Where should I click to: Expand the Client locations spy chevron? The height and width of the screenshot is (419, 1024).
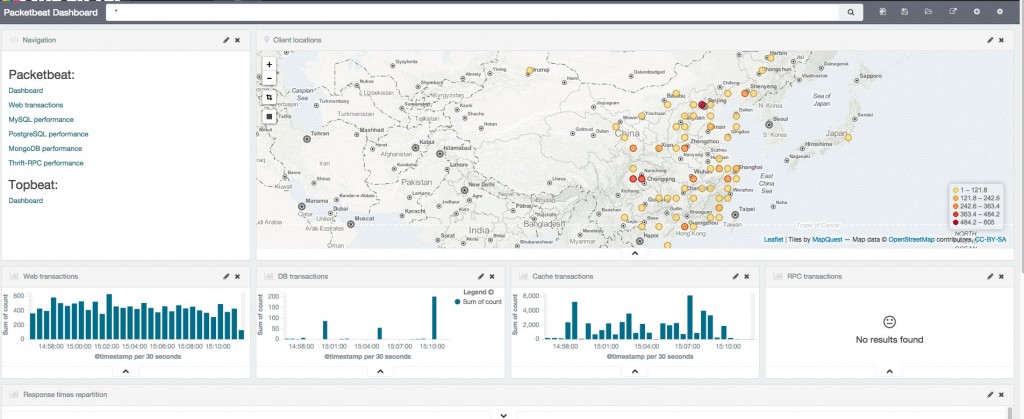click(634, 253)
